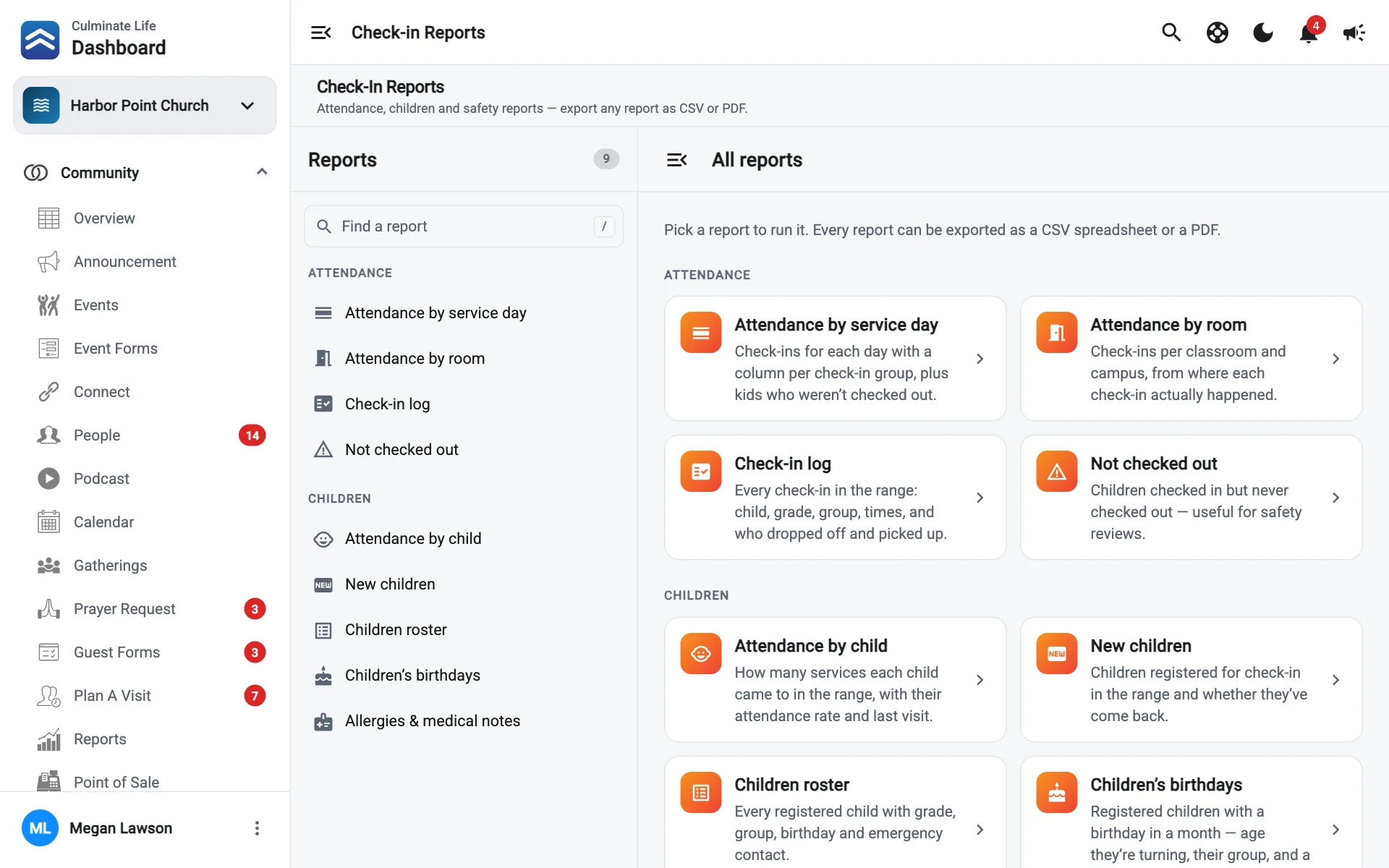Open Reports in left sidebar
The image size is (1389, 868).
[145, 739]
